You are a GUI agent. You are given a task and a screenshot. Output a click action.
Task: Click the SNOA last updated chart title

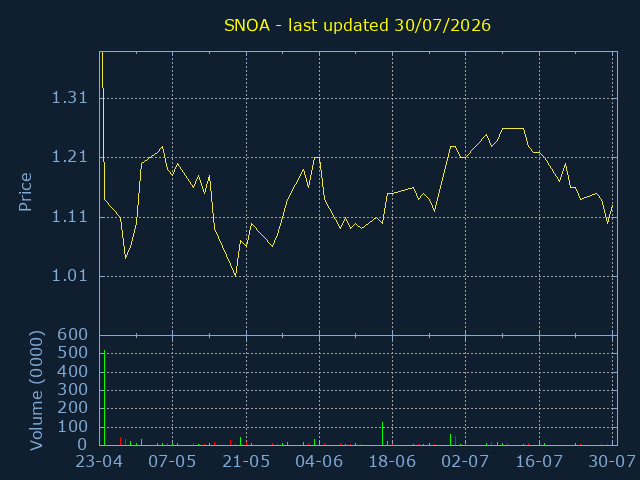pos(357,25)
